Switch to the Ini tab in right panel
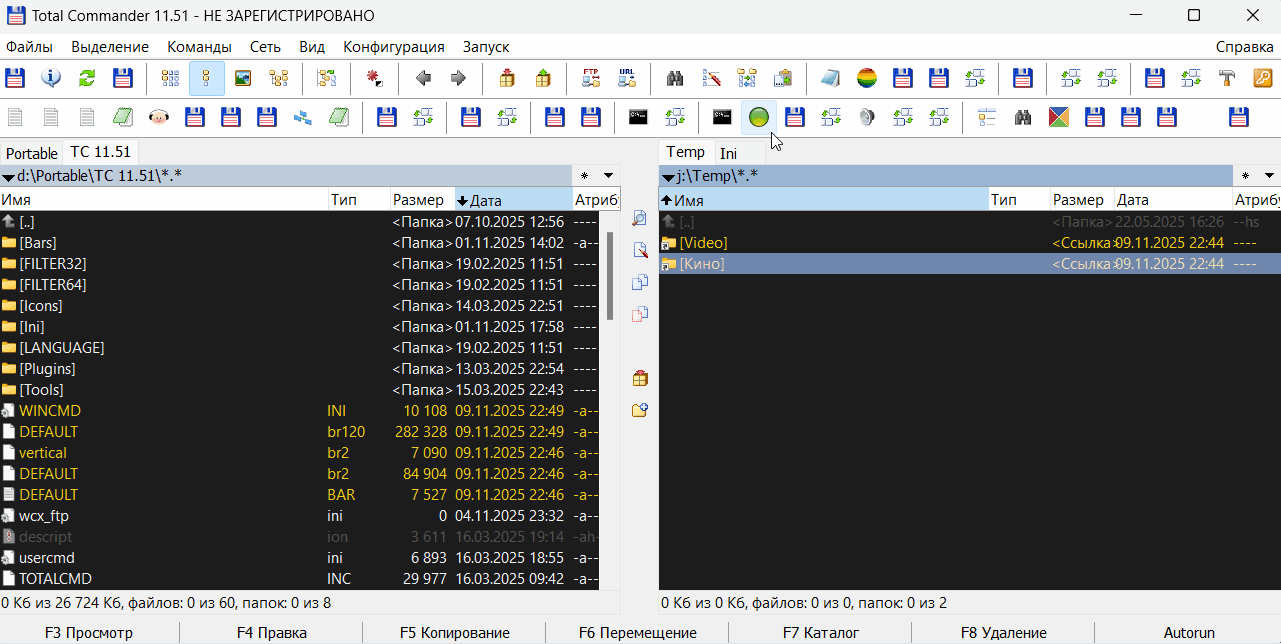The height and width of the screenshot is (644, 1281). click(x=728, y=153)
